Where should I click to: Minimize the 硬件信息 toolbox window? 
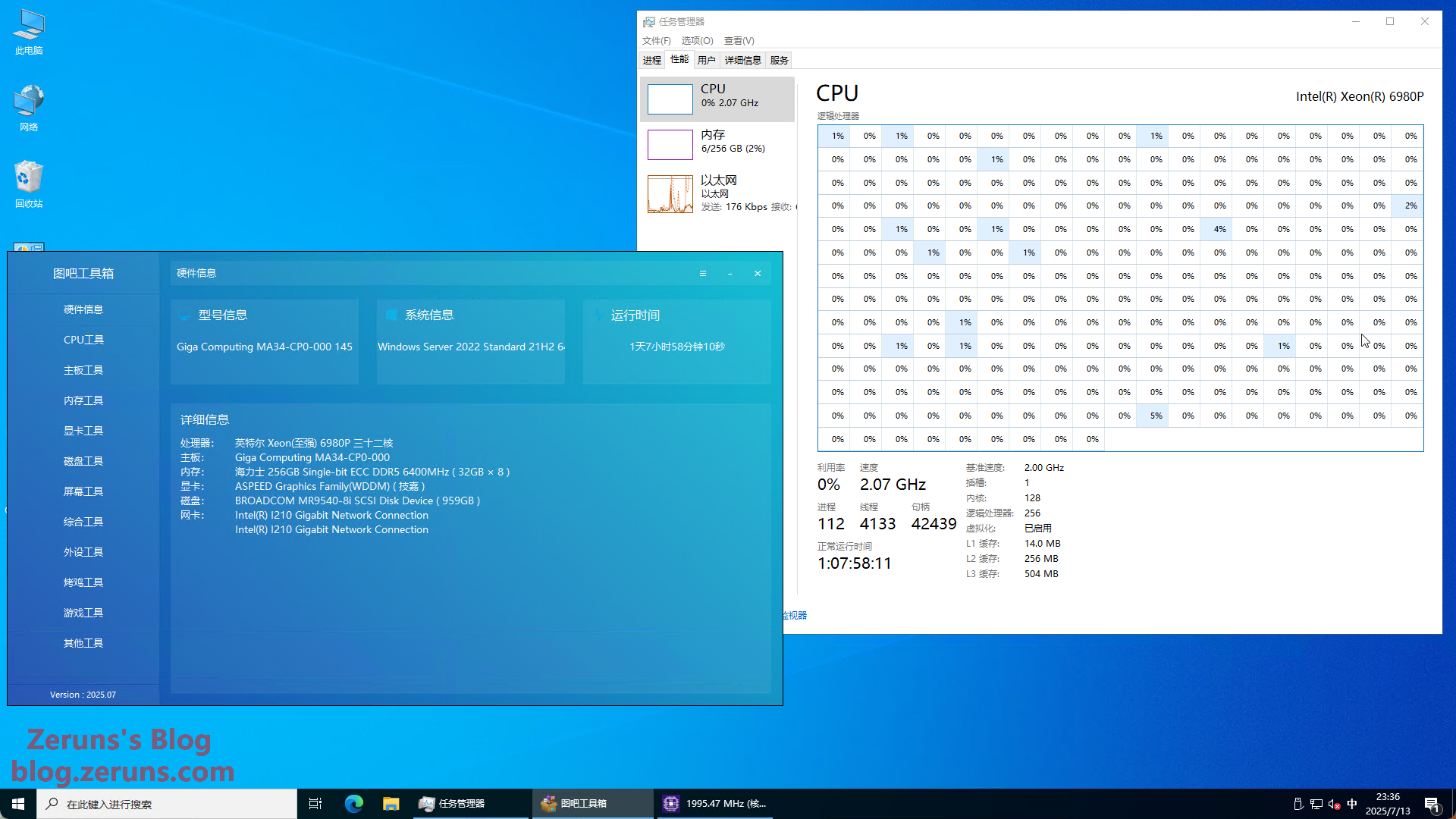(730, 274)
